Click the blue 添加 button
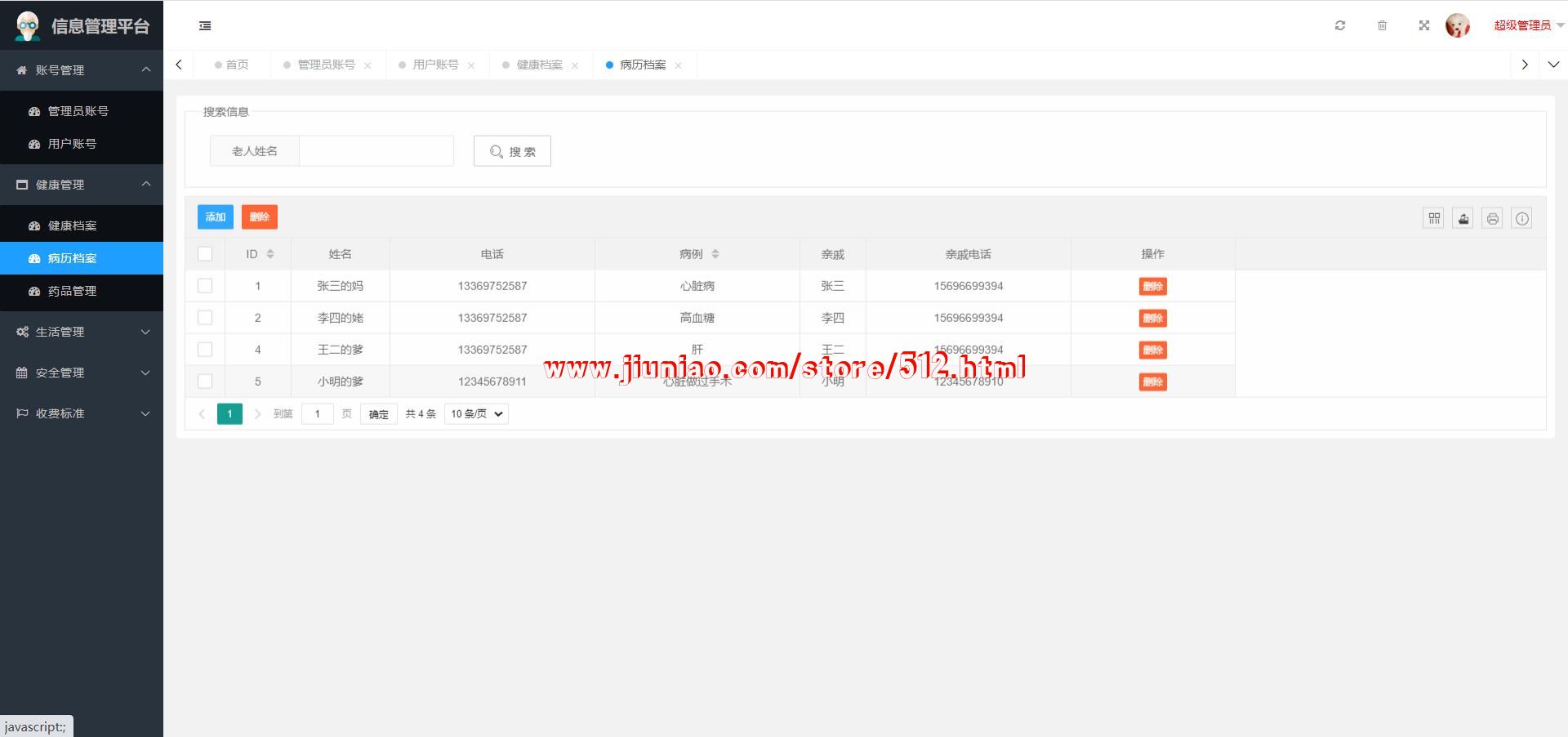1568x737 pixels. pyautogui.click(x=216, y=217)
